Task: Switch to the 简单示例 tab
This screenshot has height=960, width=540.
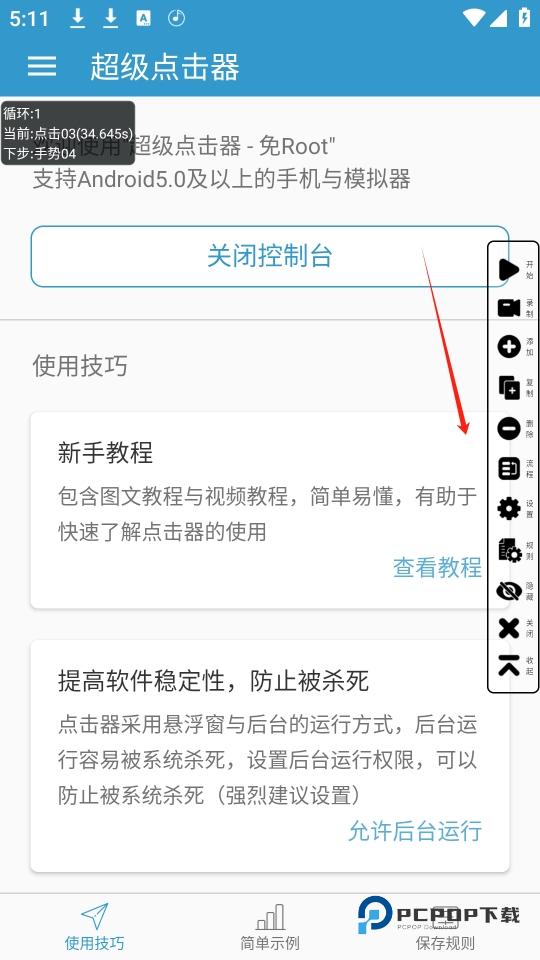Action: click(270, 926)
